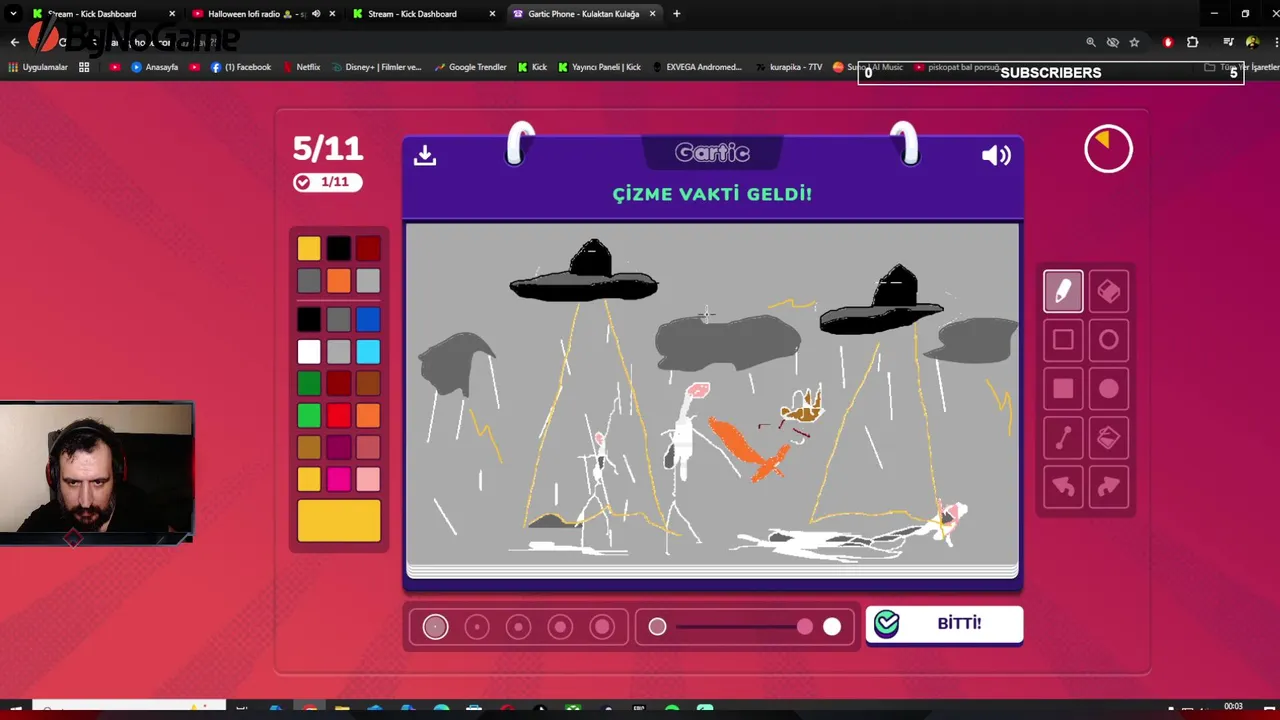
Task: Pick the blue color swatch
Action: [368, 320]
